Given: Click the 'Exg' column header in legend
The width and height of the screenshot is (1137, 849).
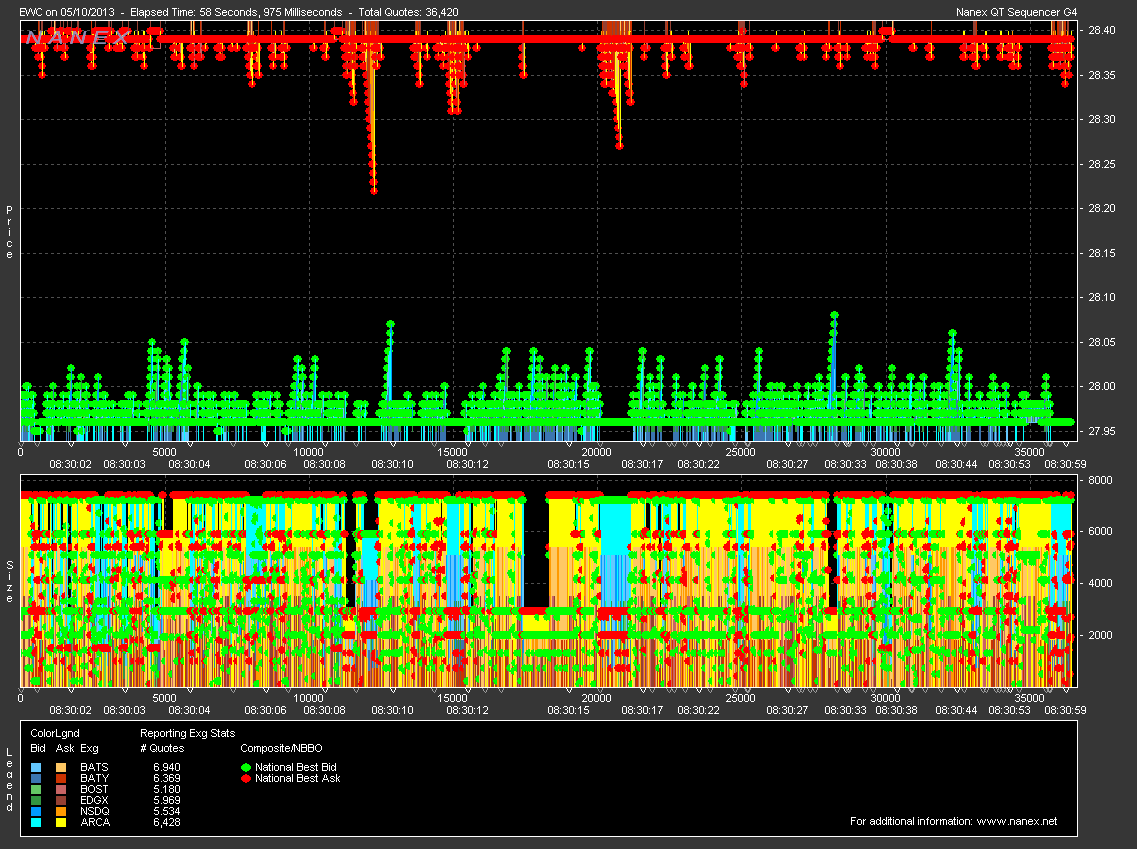Looking at the screenshot, I should 89,748.
